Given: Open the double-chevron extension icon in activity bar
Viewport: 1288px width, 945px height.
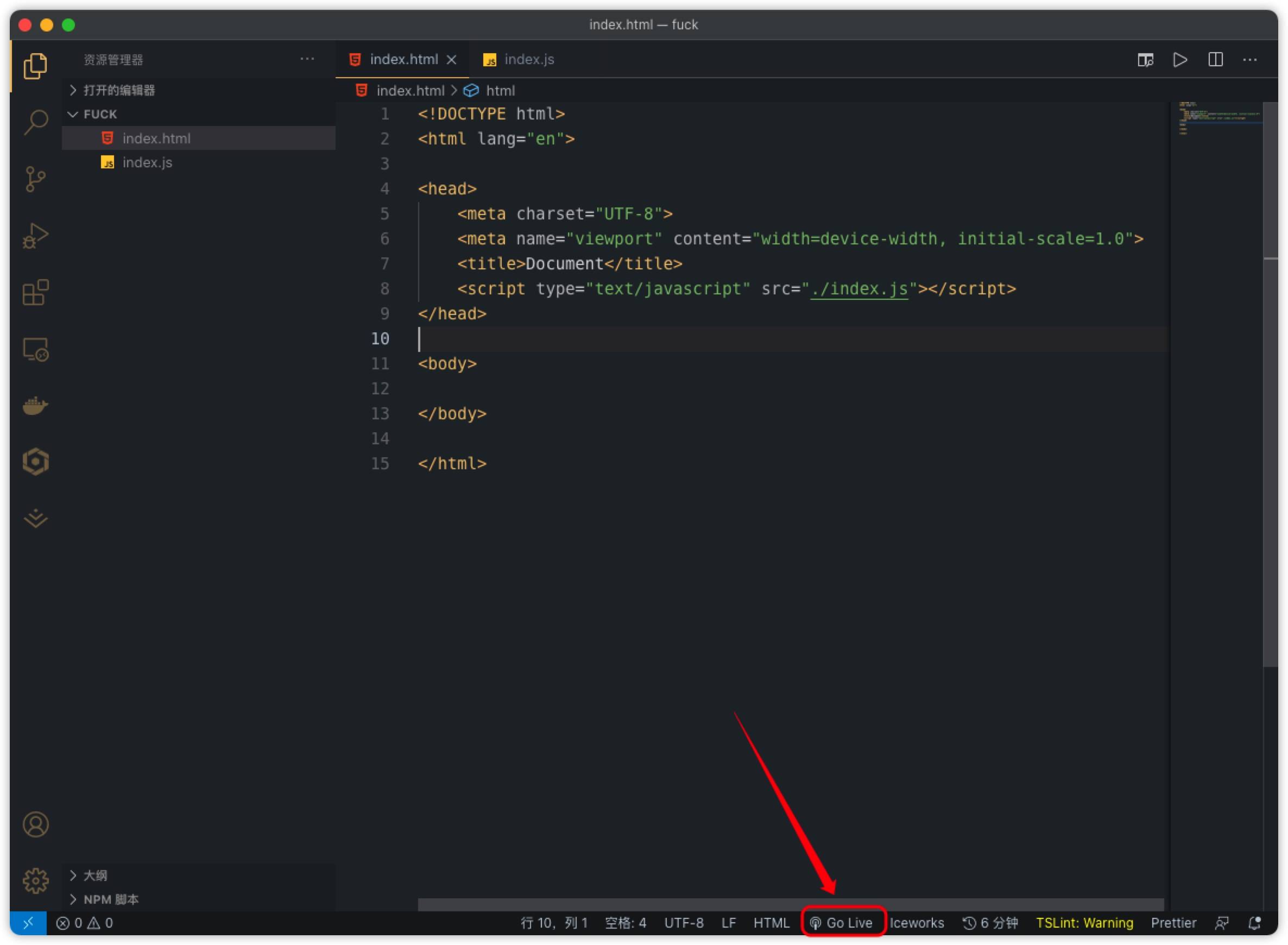Looking at the screenshot, I should tap(35, 518).
